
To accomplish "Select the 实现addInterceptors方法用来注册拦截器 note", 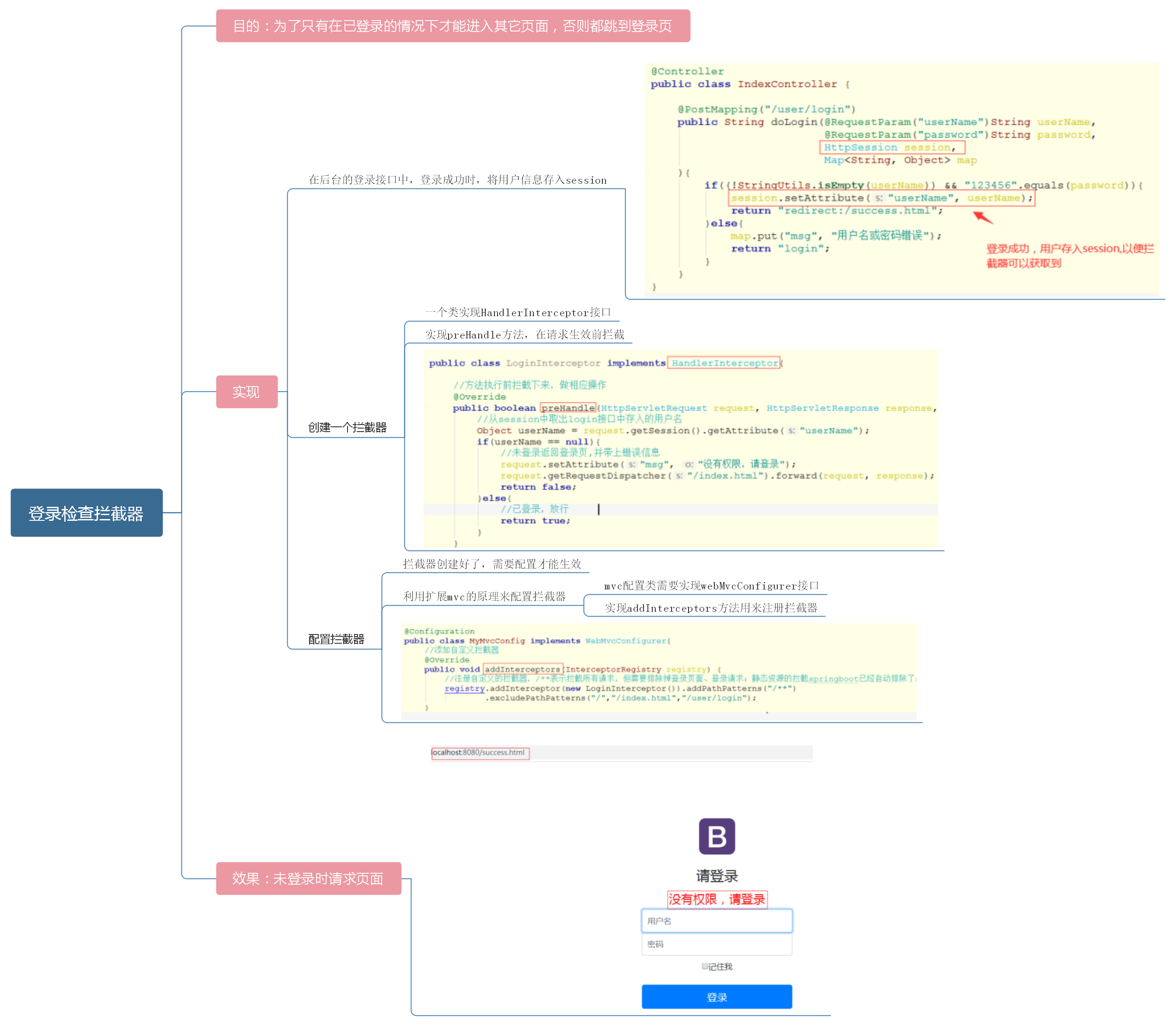I will (x=711, y=608).
